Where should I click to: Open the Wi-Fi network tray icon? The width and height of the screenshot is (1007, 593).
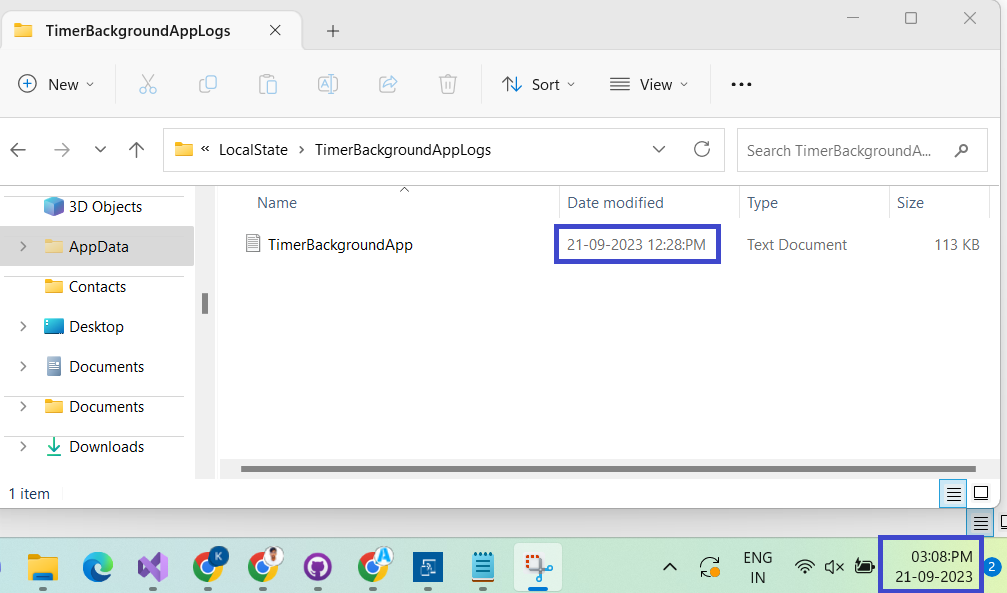tap(804, 567)
